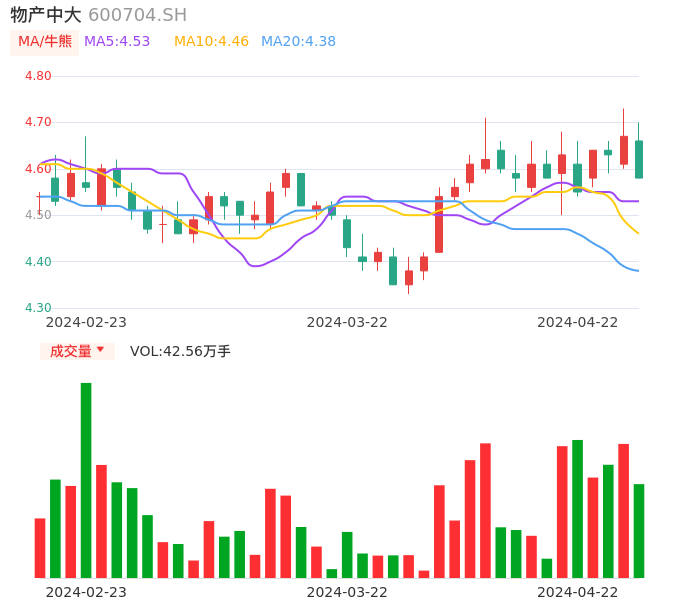Select 2024-02-23 date under the volume chart
Screen dimensions: 686x606
point(86,592)
